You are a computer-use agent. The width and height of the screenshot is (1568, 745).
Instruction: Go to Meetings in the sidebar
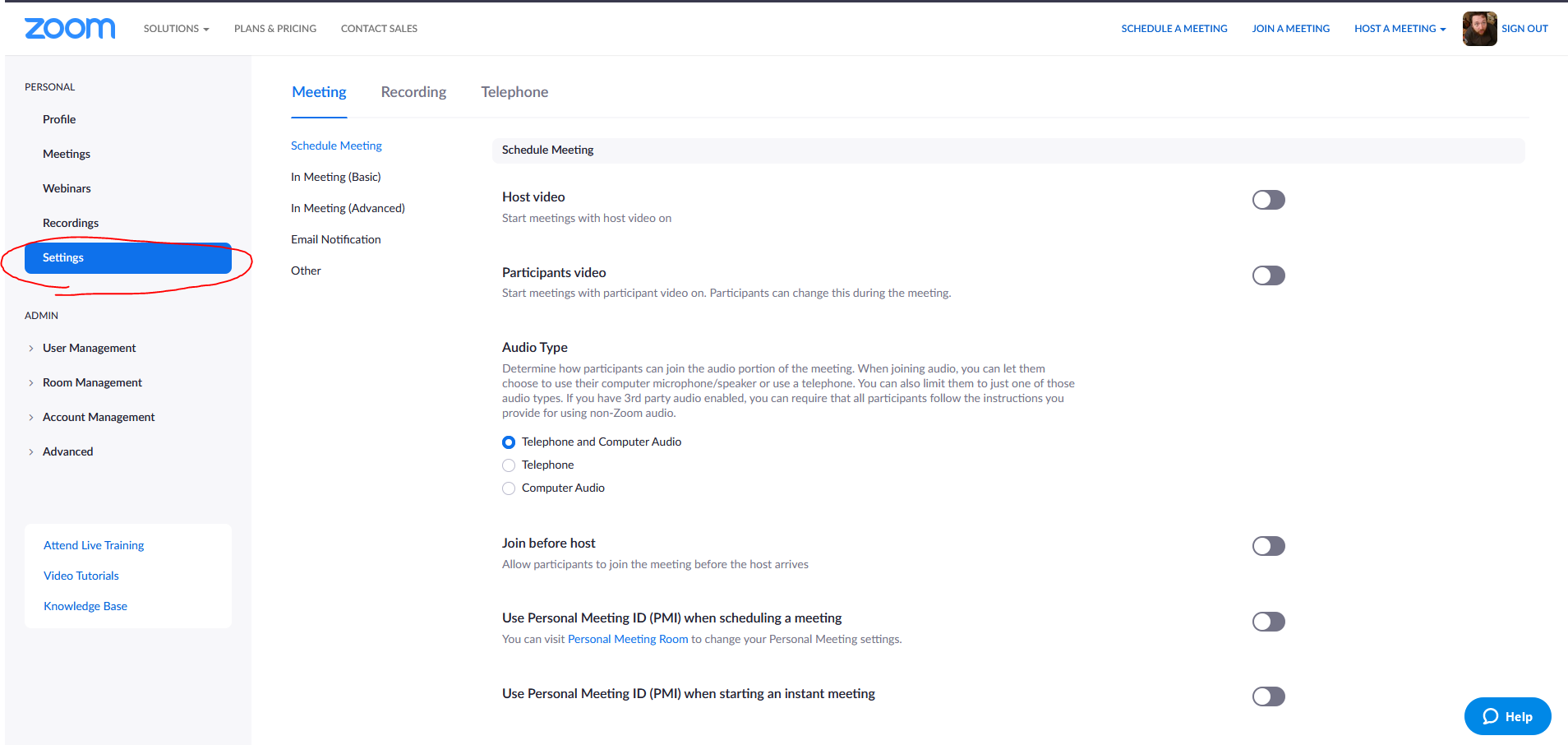(67, 154)
